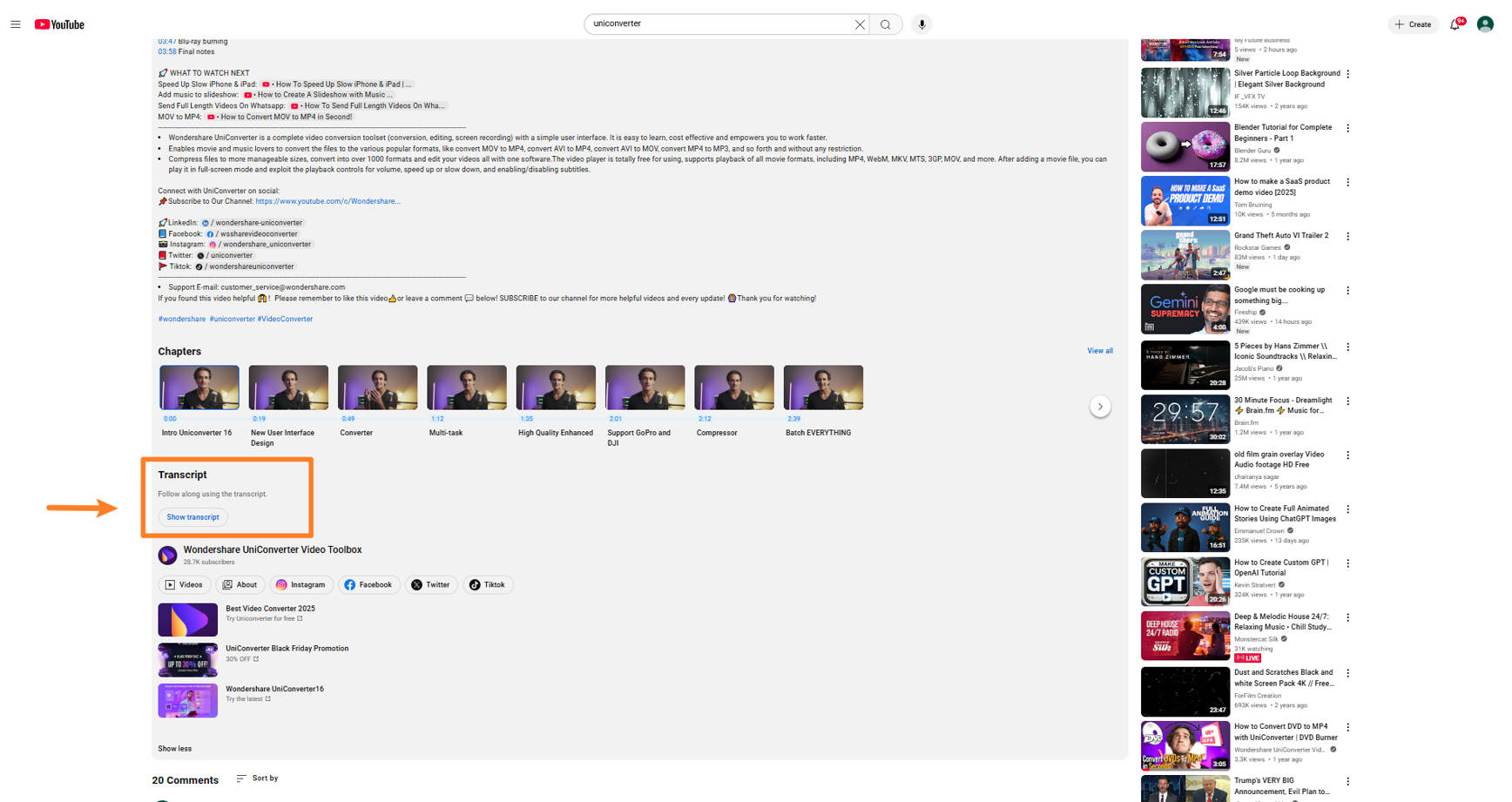Viewport: 1512px width, 802px height.
Task: Select the Compressor chapter thumbnail
Action: click(734, 388)
